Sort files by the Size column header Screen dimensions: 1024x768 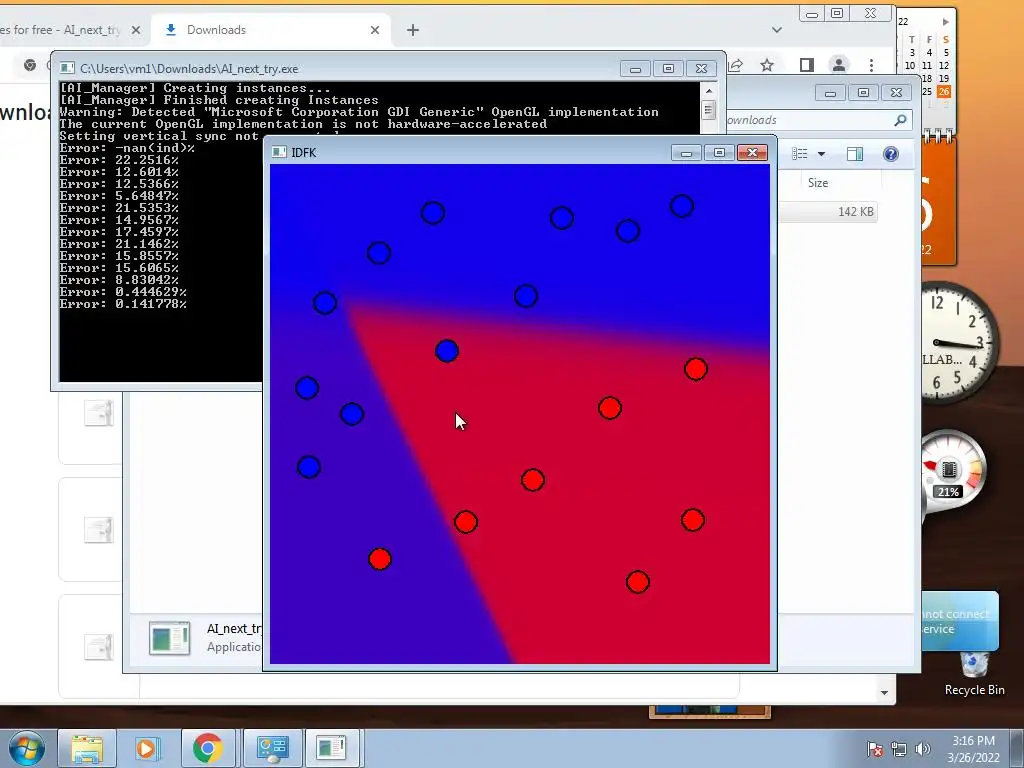[x=818, y=183]
